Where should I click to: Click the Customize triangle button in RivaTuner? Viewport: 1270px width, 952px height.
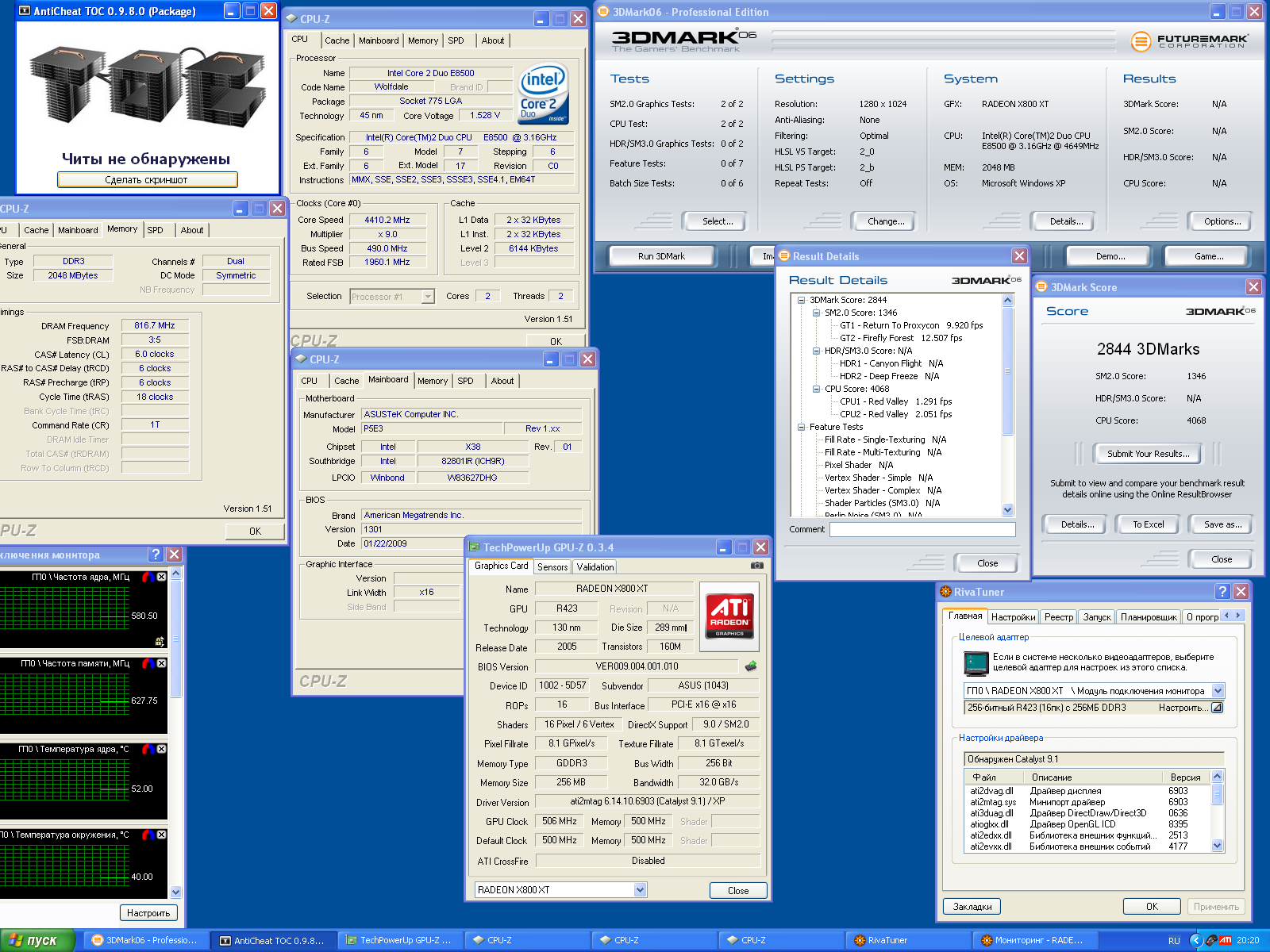[x=1217, y=708]
